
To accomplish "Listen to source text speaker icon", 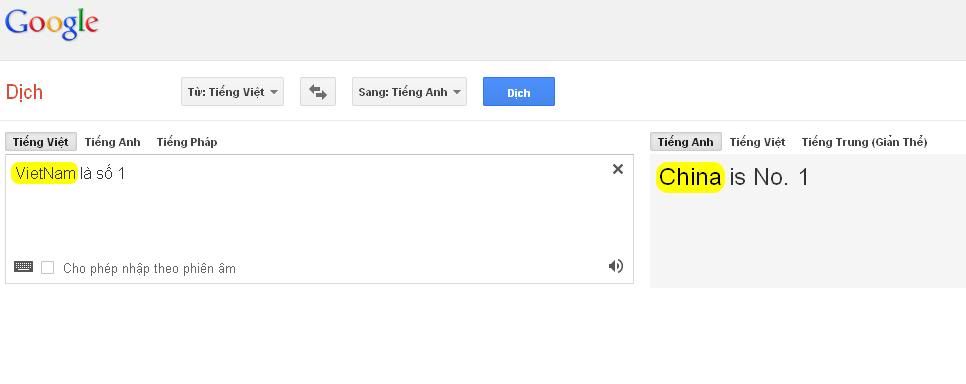I will tap(615, 266).
